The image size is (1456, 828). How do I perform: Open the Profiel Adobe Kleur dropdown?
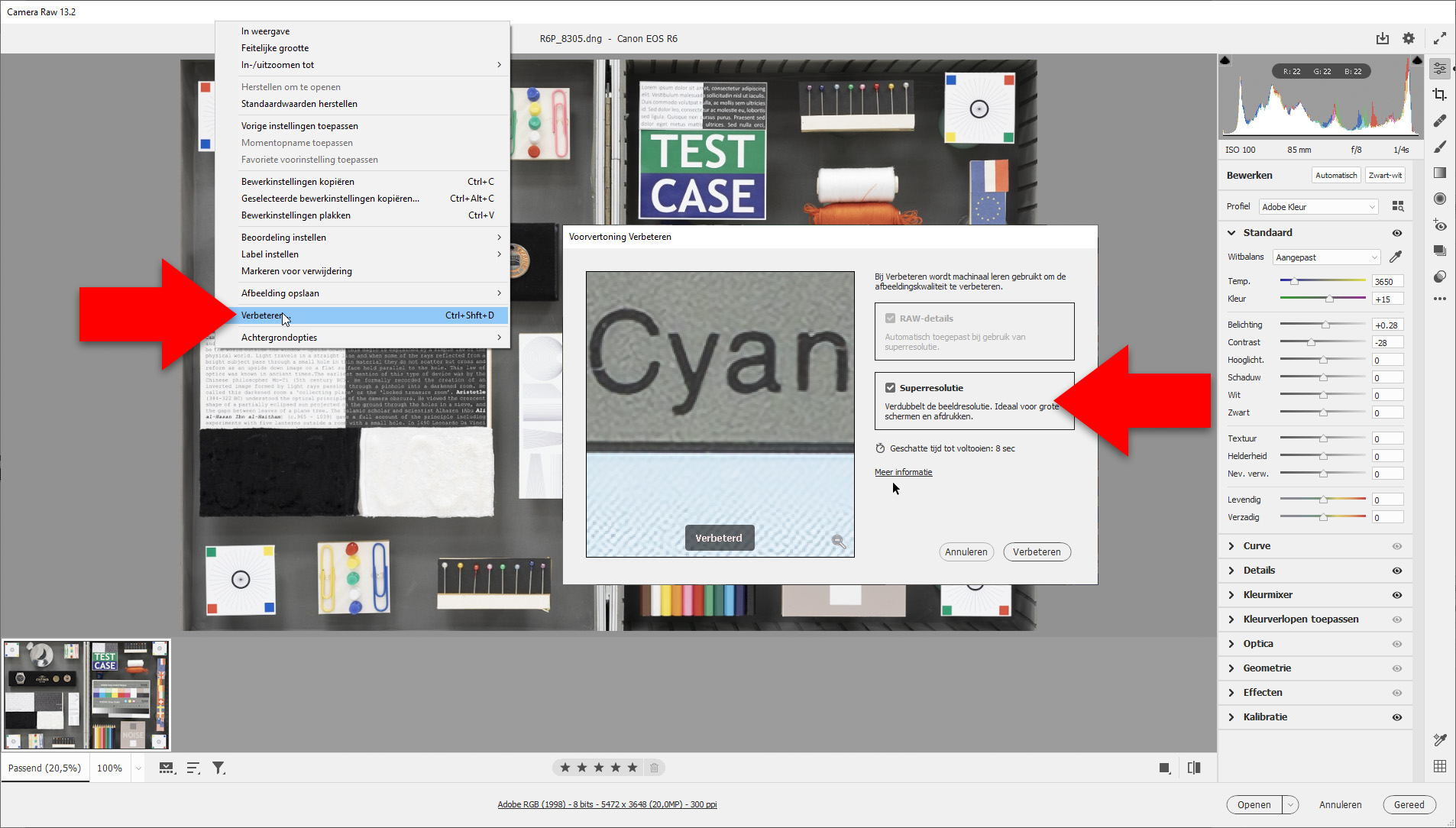pos(1318,207)
